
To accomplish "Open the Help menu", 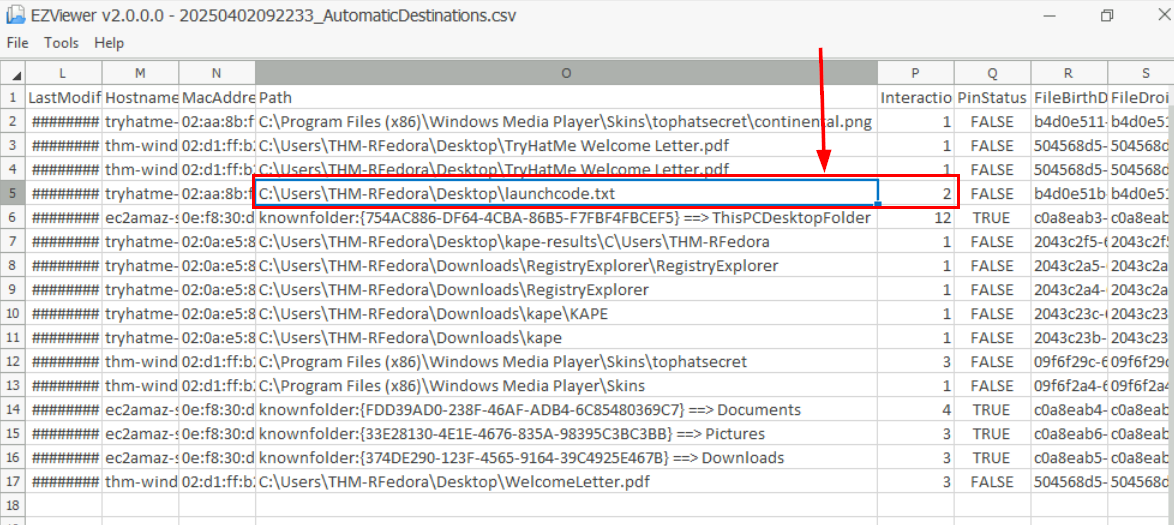I will [x=109, y=43].
